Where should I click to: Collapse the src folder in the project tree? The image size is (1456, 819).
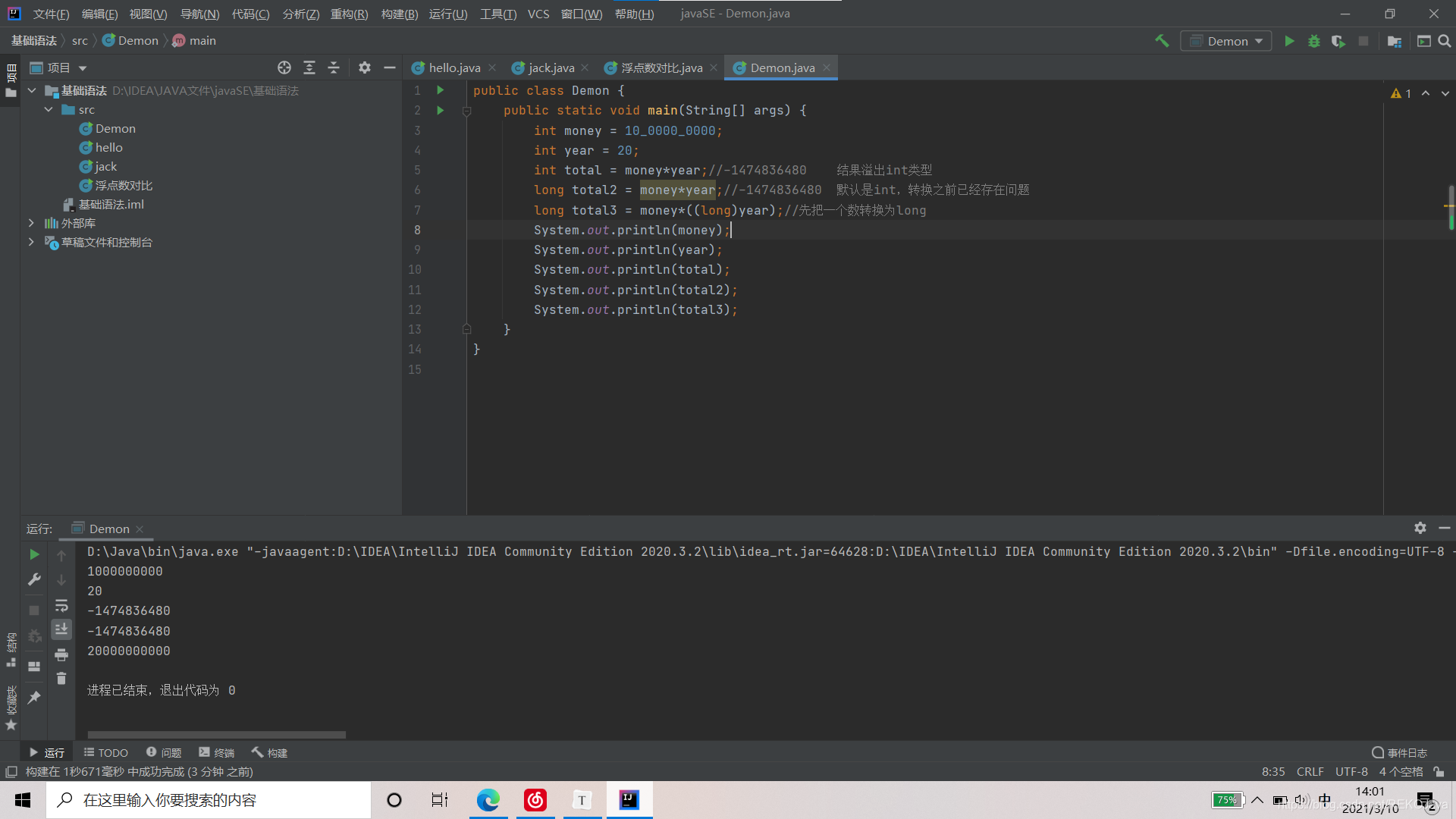(x=49, y=109)
